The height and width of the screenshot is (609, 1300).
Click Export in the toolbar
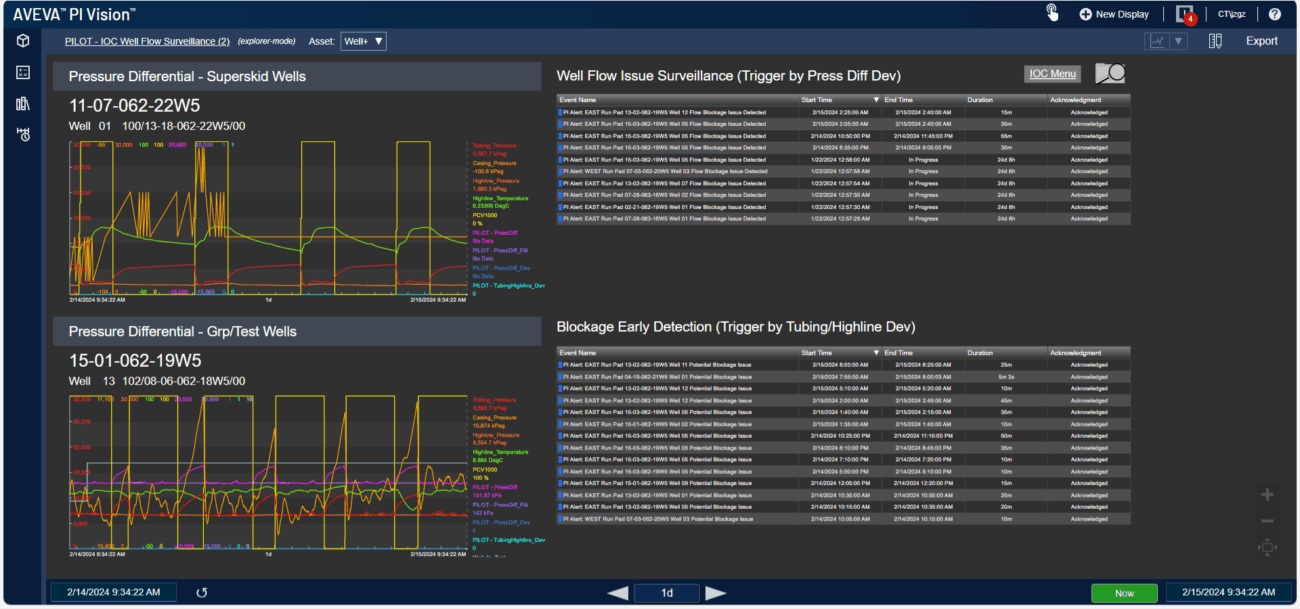(x=1261, y=41)
